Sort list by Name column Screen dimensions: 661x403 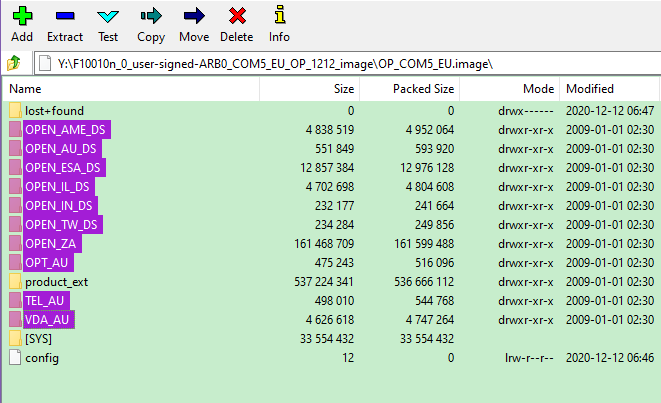coord(132,89)
